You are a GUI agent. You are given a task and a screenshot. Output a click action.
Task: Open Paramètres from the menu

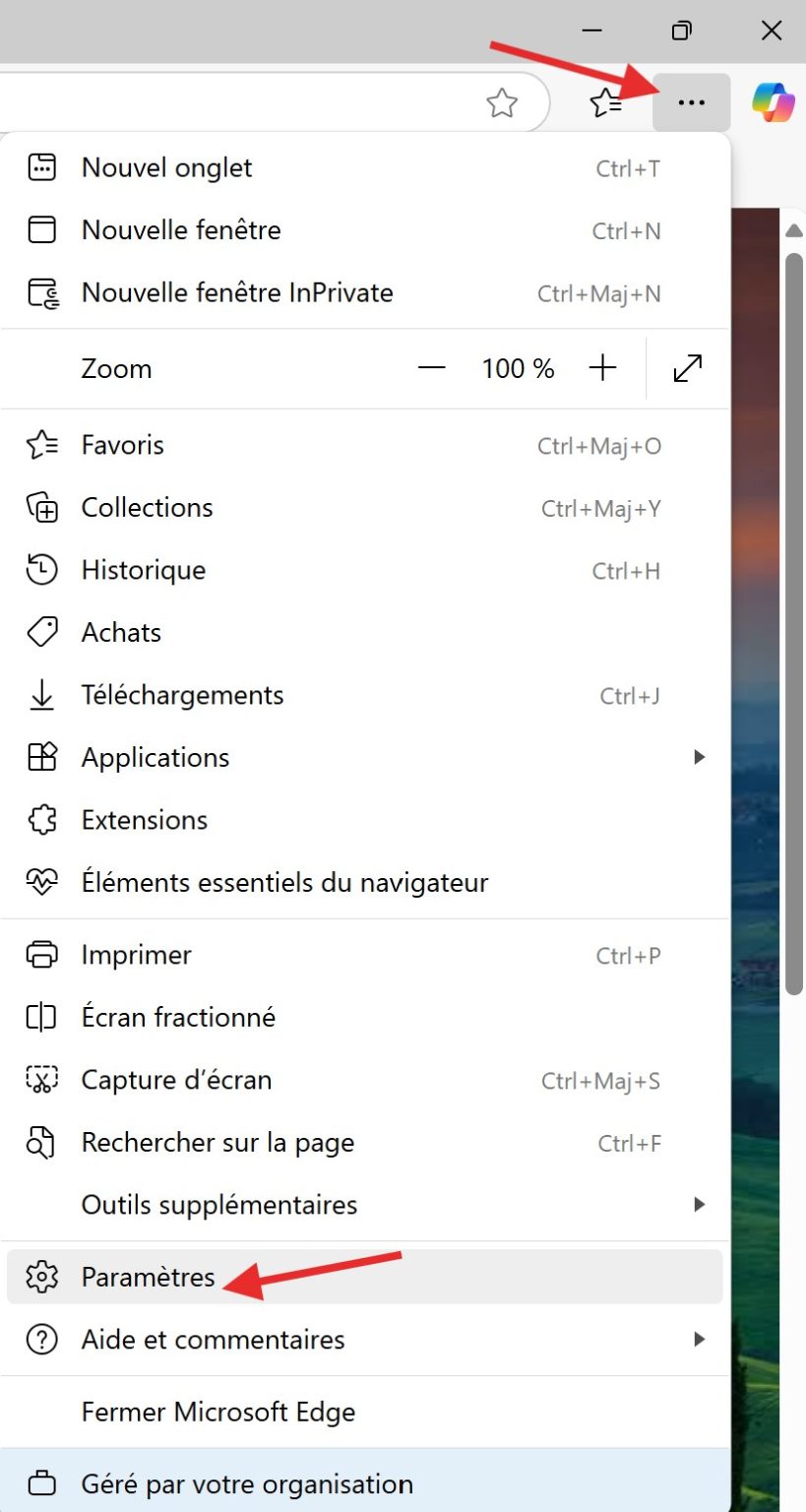pyautogui.click(x=148, y=1277)
